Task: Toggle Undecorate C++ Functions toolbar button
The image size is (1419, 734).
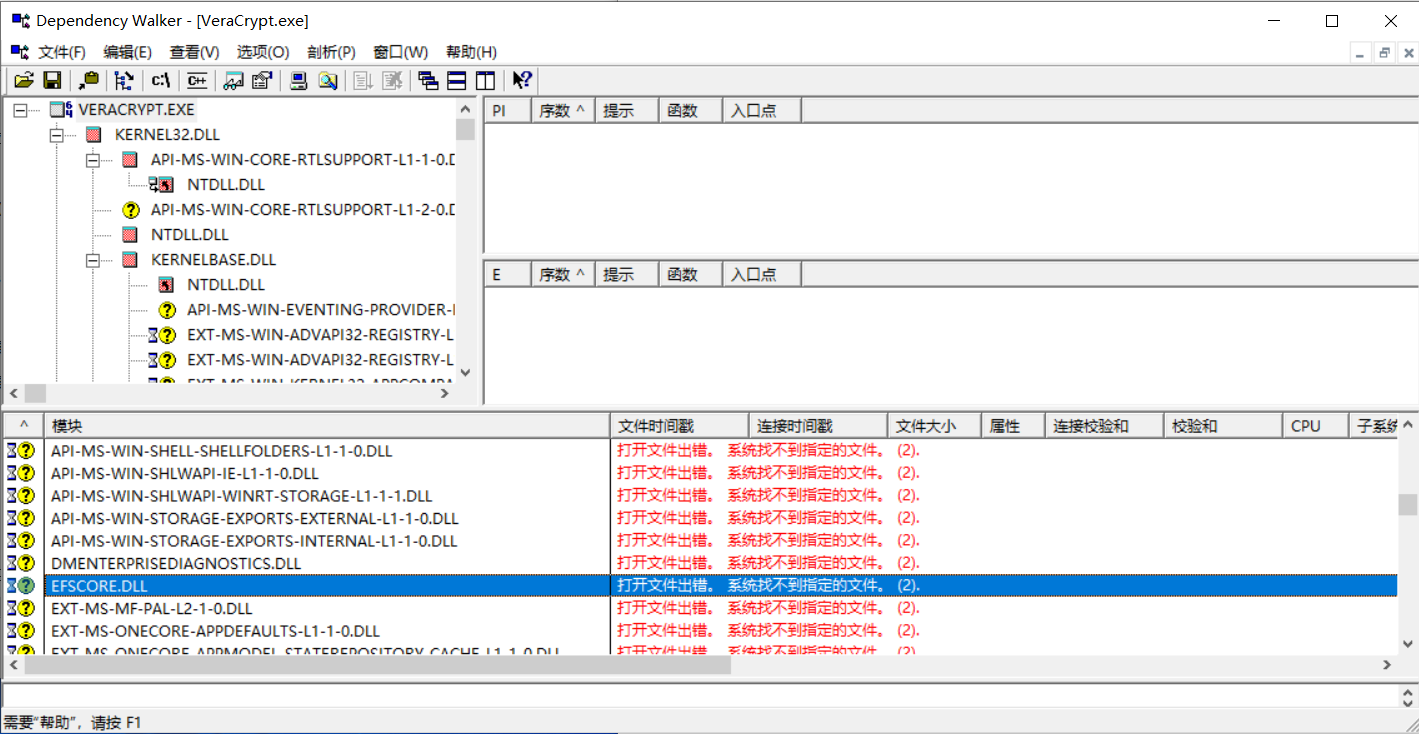Action: click(x=198, y=81)
